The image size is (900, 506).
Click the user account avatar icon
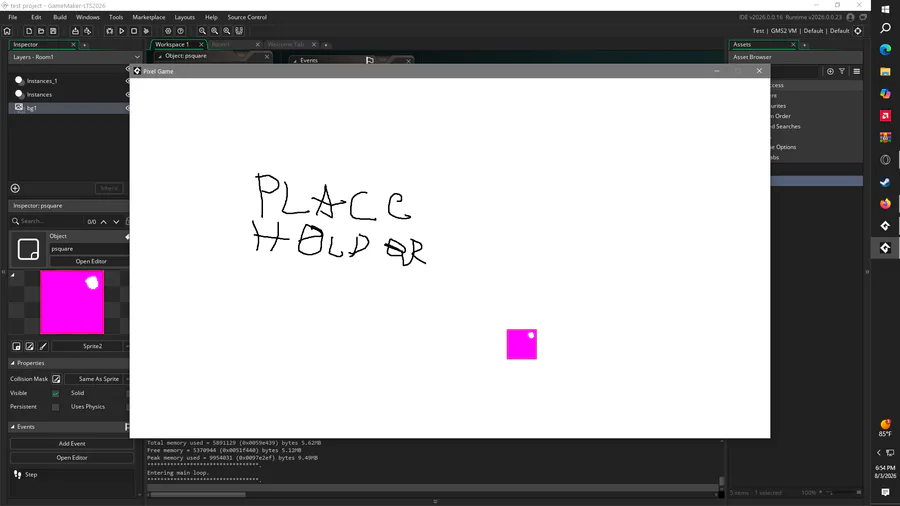click(x=851, y=17)
